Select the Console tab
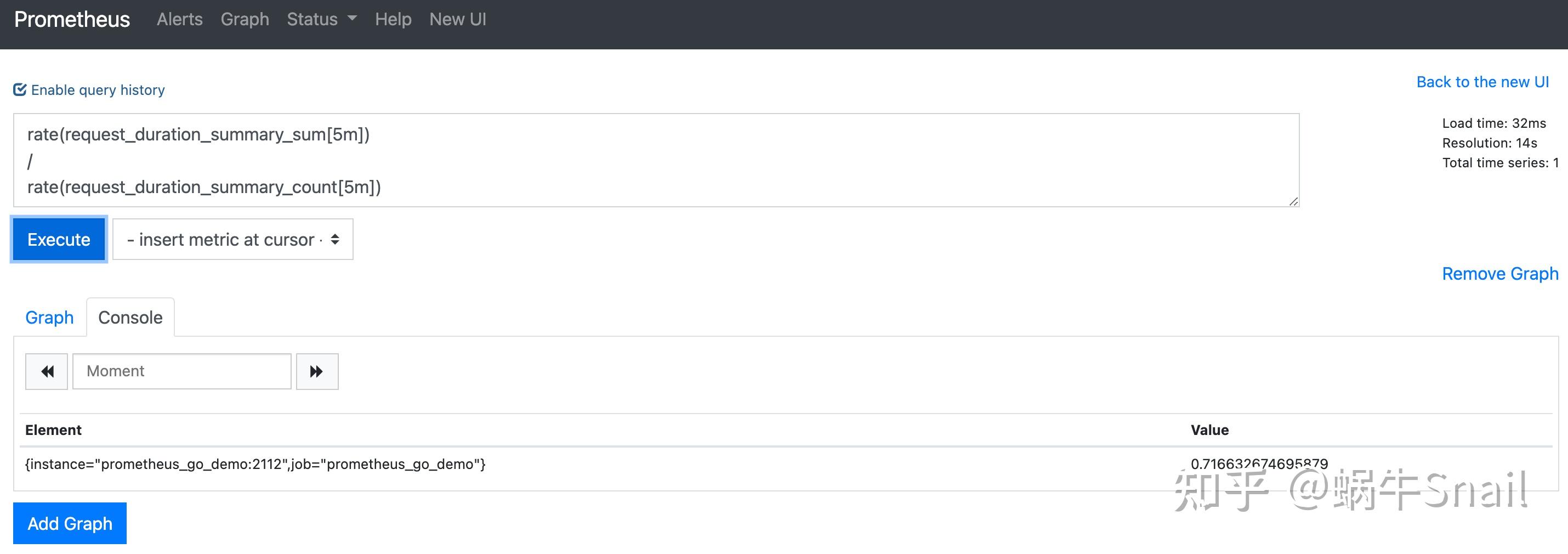This screenshot has height=554, width=1568. click(130, 318)
